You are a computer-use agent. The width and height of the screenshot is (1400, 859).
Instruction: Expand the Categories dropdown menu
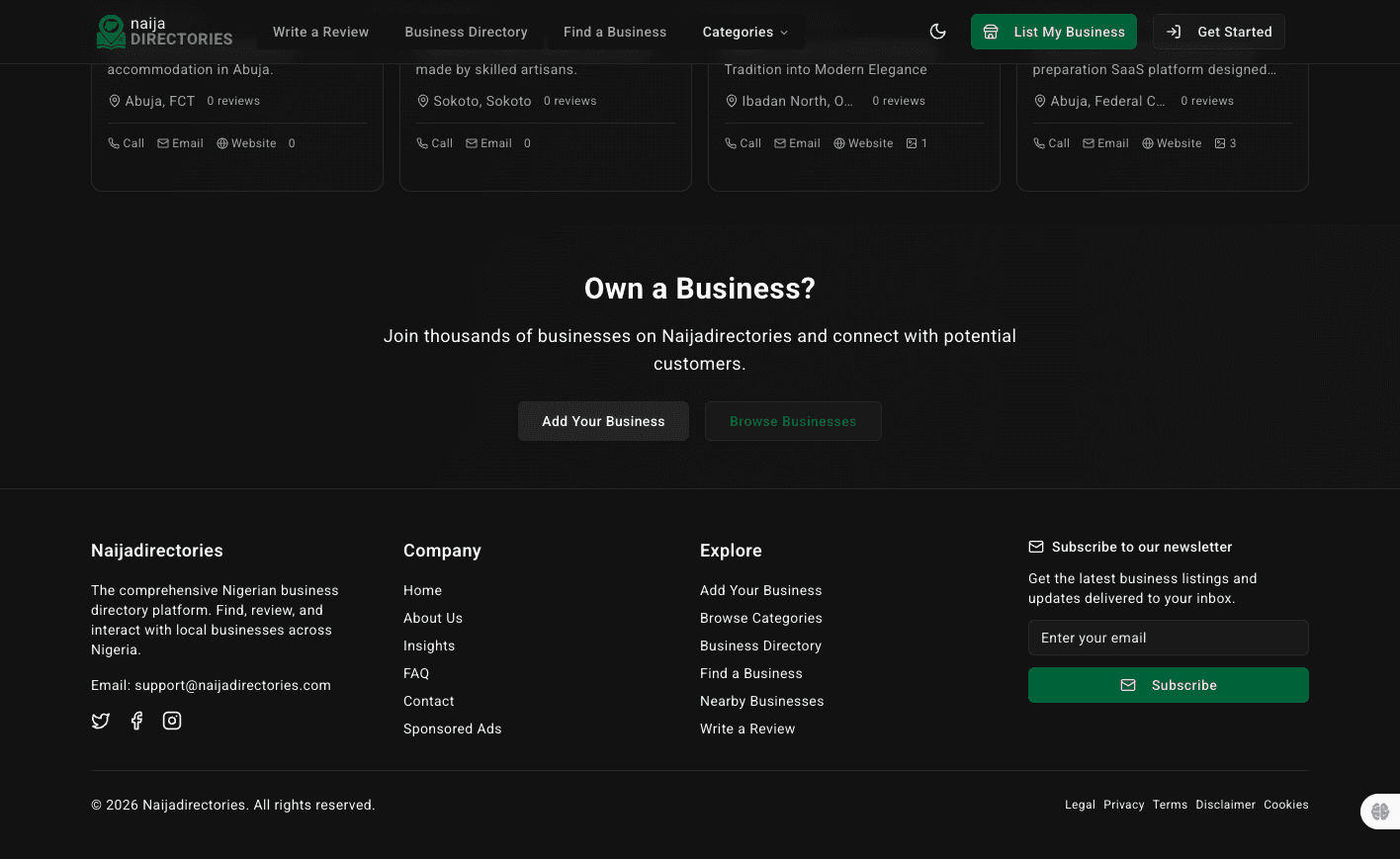click(x=745, y=32)
